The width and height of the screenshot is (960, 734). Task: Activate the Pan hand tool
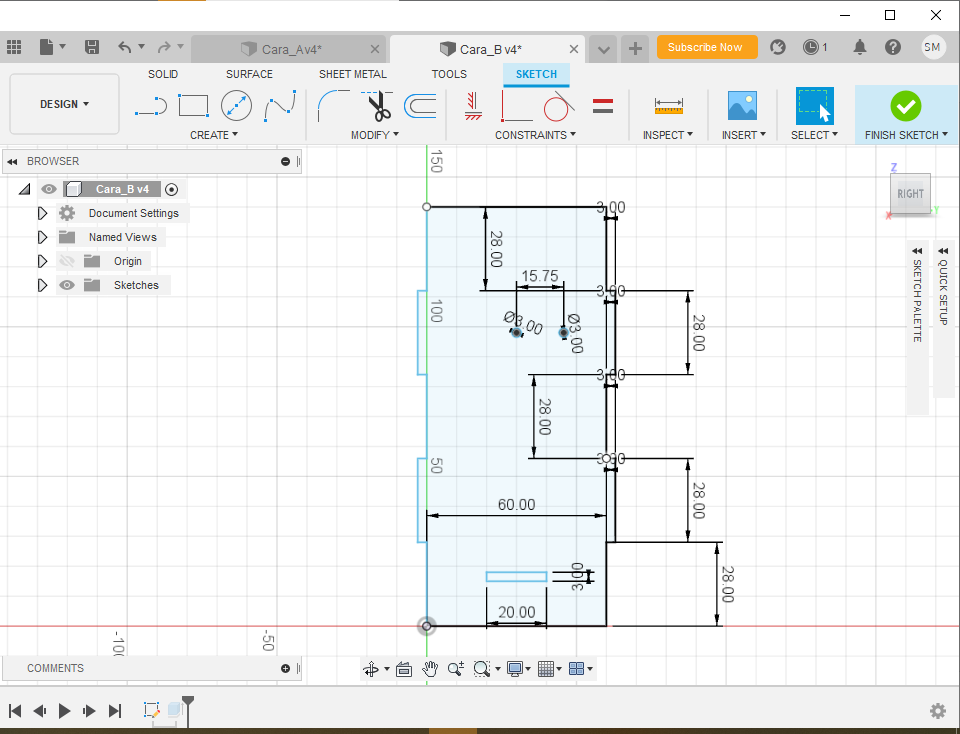click(x=430, y=669)
